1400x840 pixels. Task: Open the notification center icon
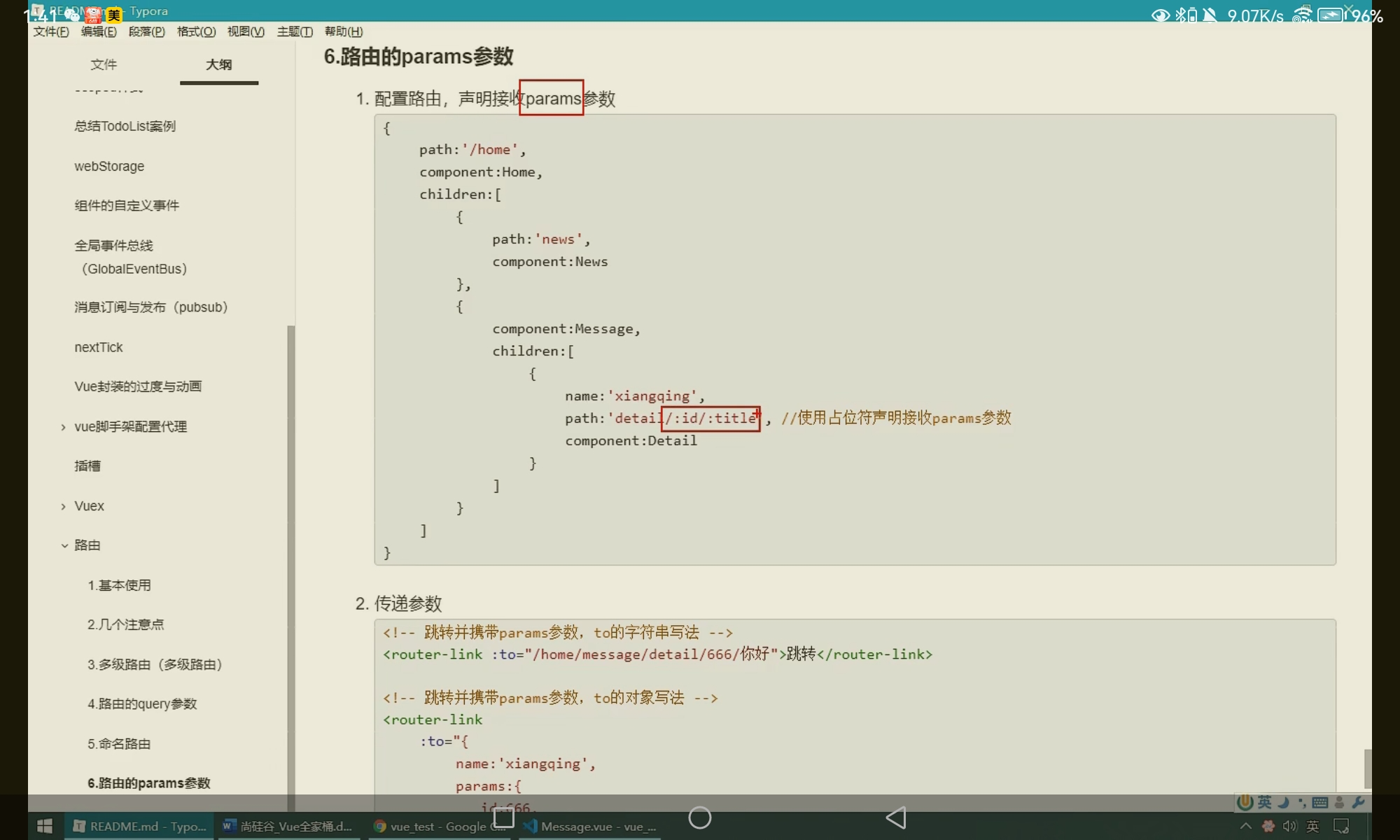pyautogui.click(x=1341, y=827)
